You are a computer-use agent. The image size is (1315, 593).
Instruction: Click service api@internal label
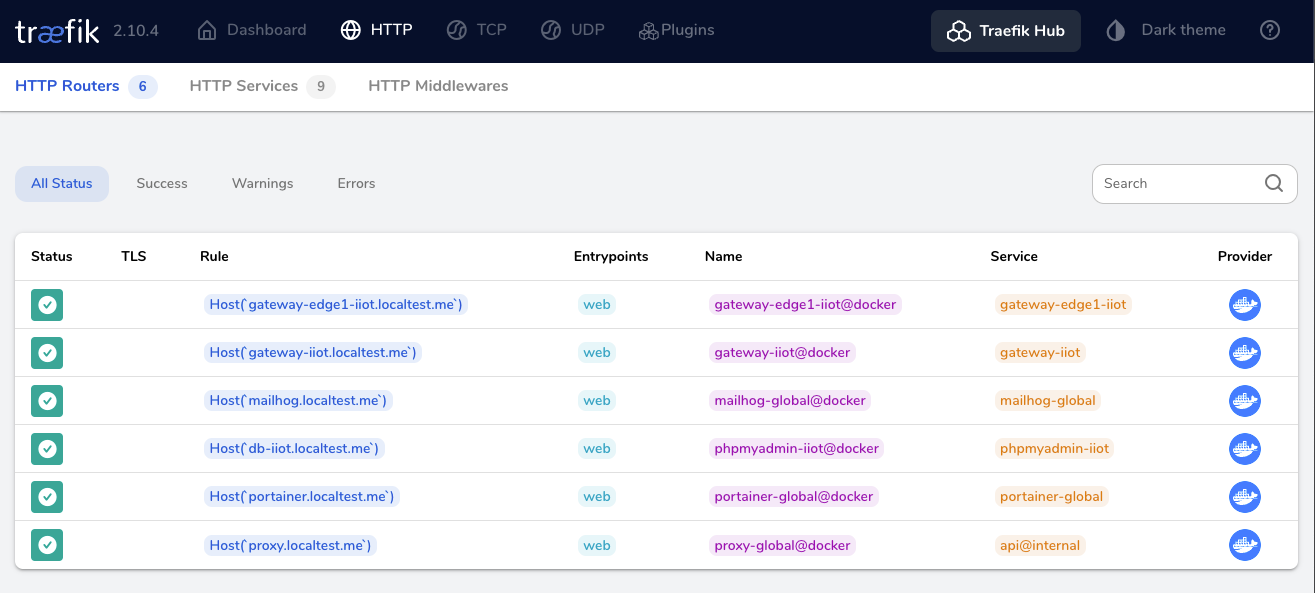point(1040,545)
